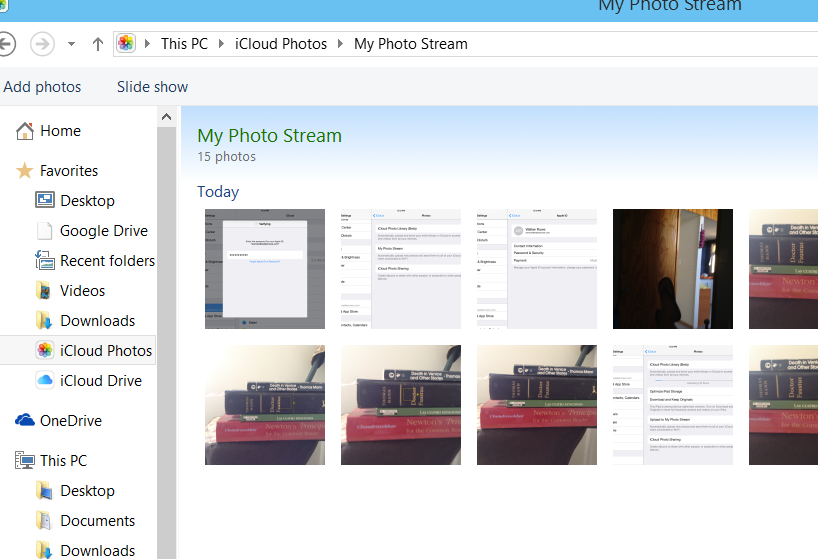This screenshot has height=559, width=818.
Task: Select the dark wooden door photo thumbnail
Action: [x=673, y=269]
